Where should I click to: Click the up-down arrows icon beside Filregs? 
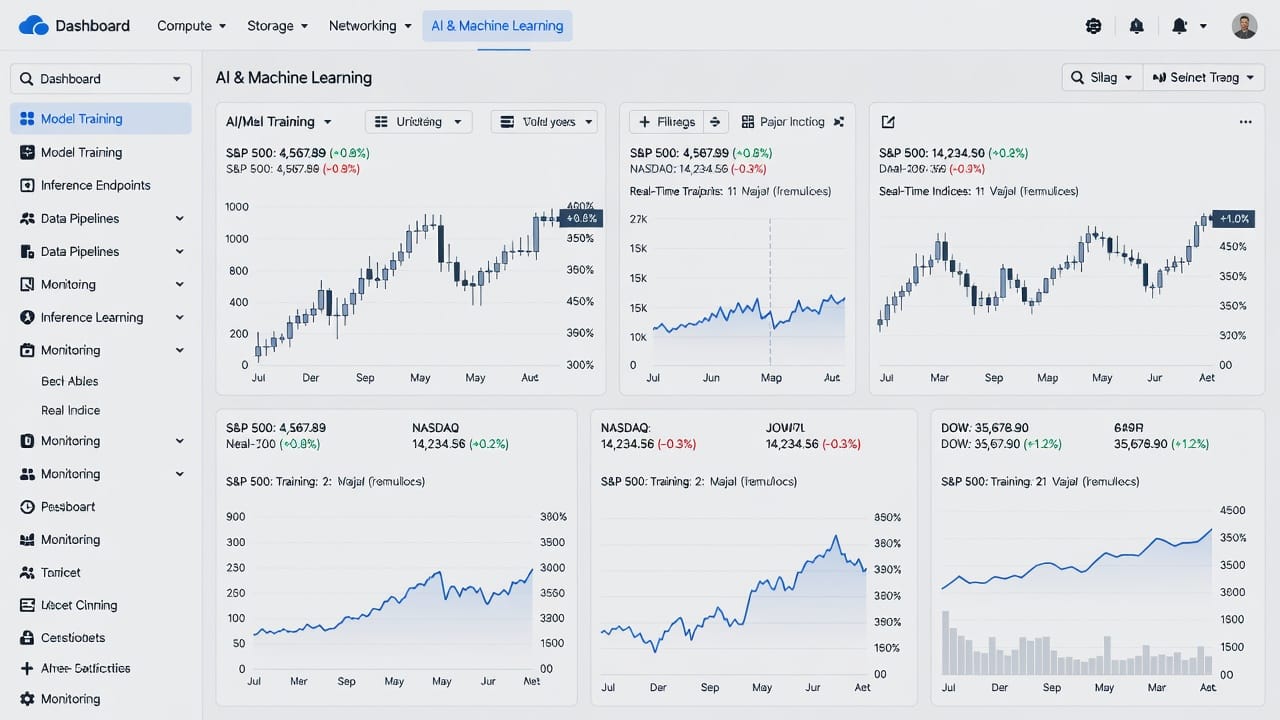pos(715,122)
